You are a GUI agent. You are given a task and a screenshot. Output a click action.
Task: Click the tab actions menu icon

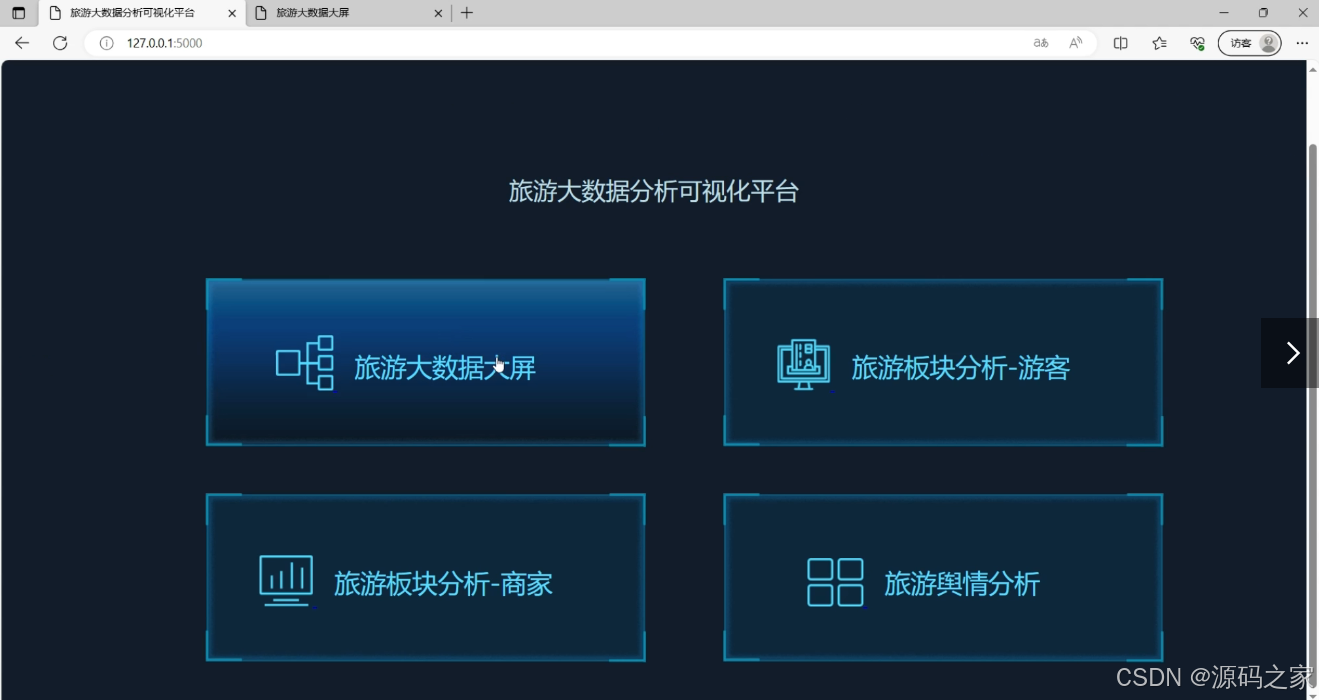click(x=18, y=13)
